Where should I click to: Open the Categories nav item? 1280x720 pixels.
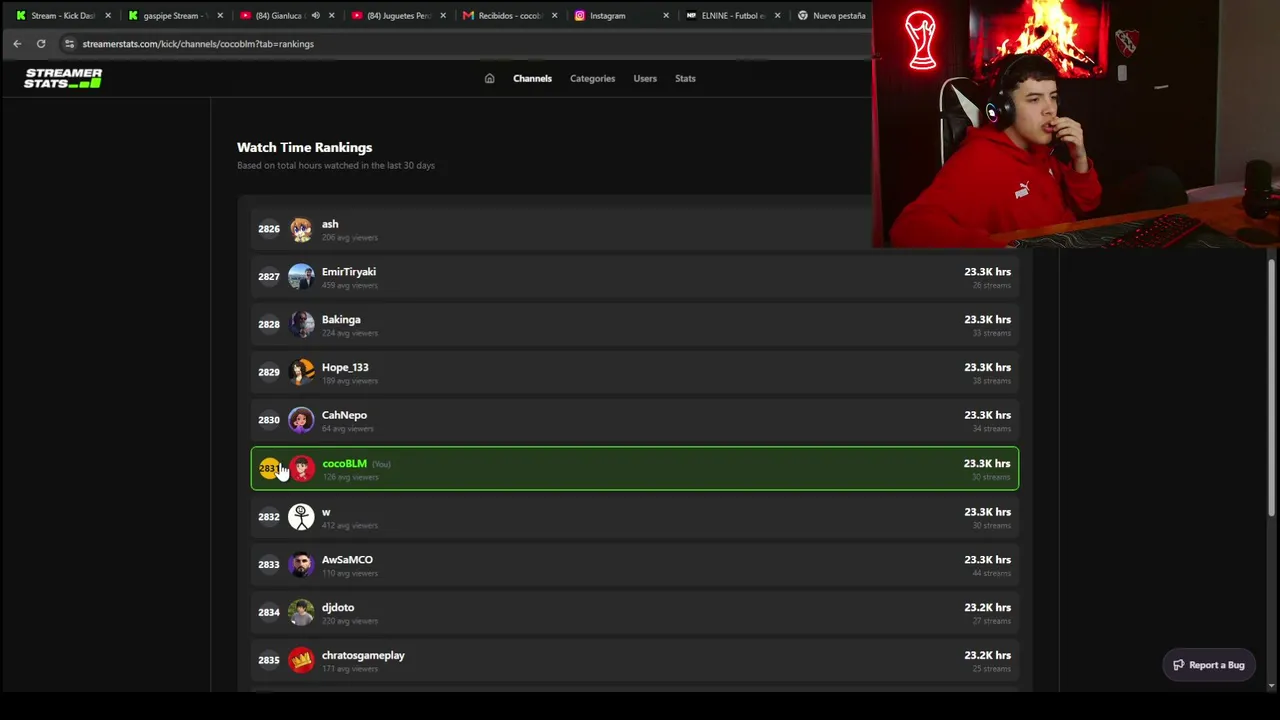(x=592, y=78)
